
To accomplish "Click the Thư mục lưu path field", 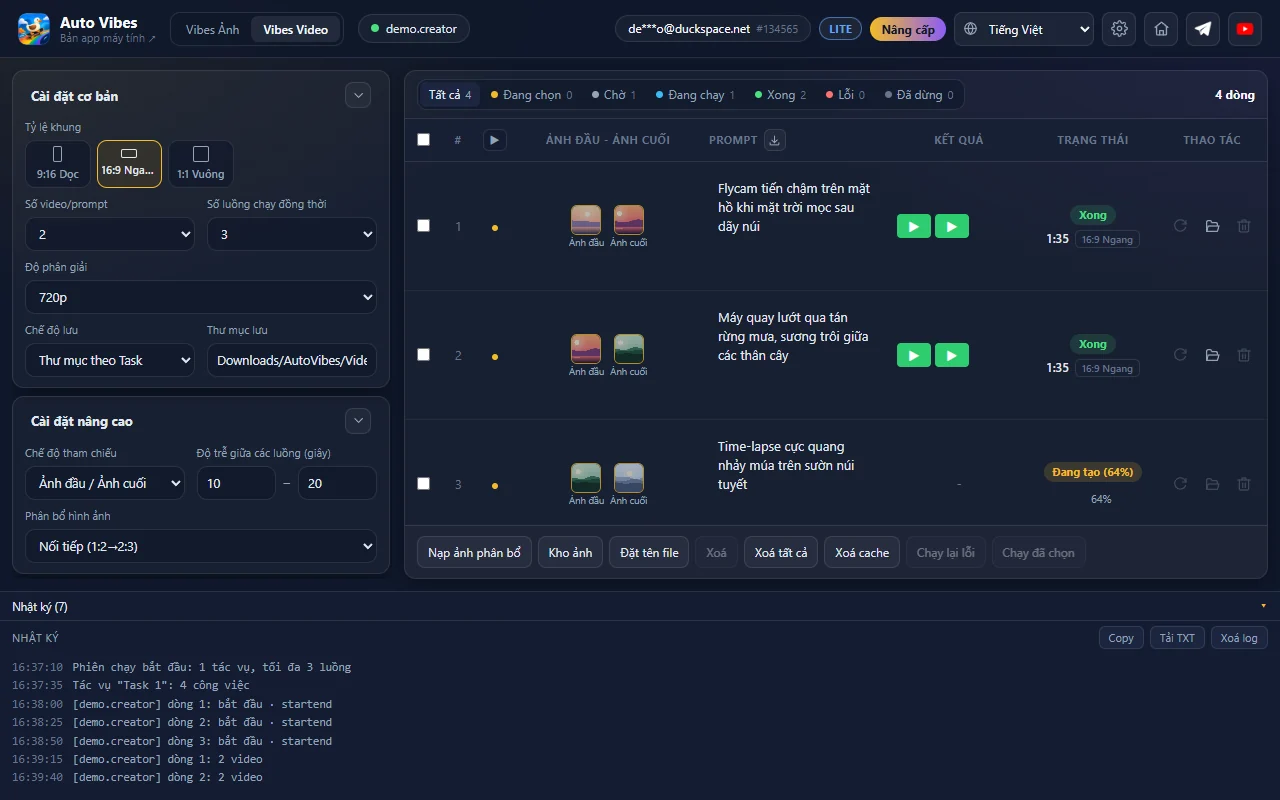I will pos(292,360).
